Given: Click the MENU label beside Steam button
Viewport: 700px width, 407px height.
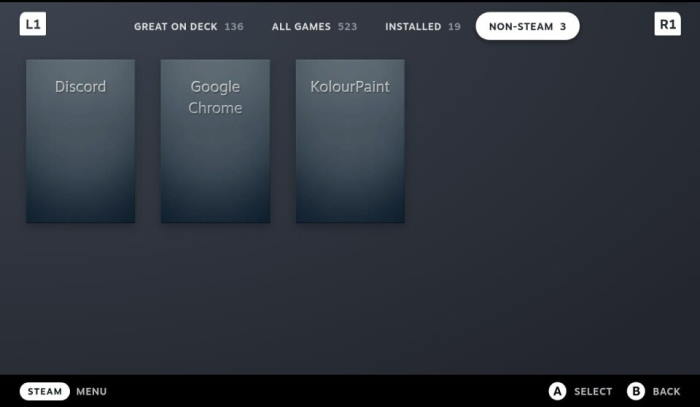Looking at the screenshot, I should (92, 392).
